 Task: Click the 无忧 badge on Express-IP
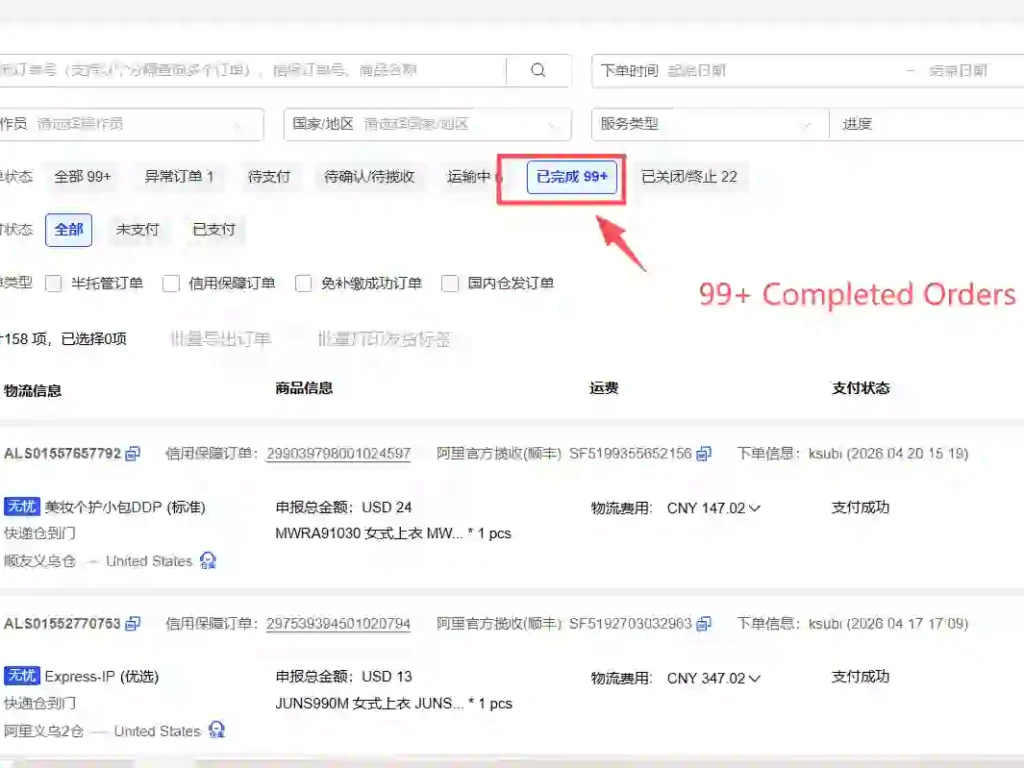tap(22, 676)
